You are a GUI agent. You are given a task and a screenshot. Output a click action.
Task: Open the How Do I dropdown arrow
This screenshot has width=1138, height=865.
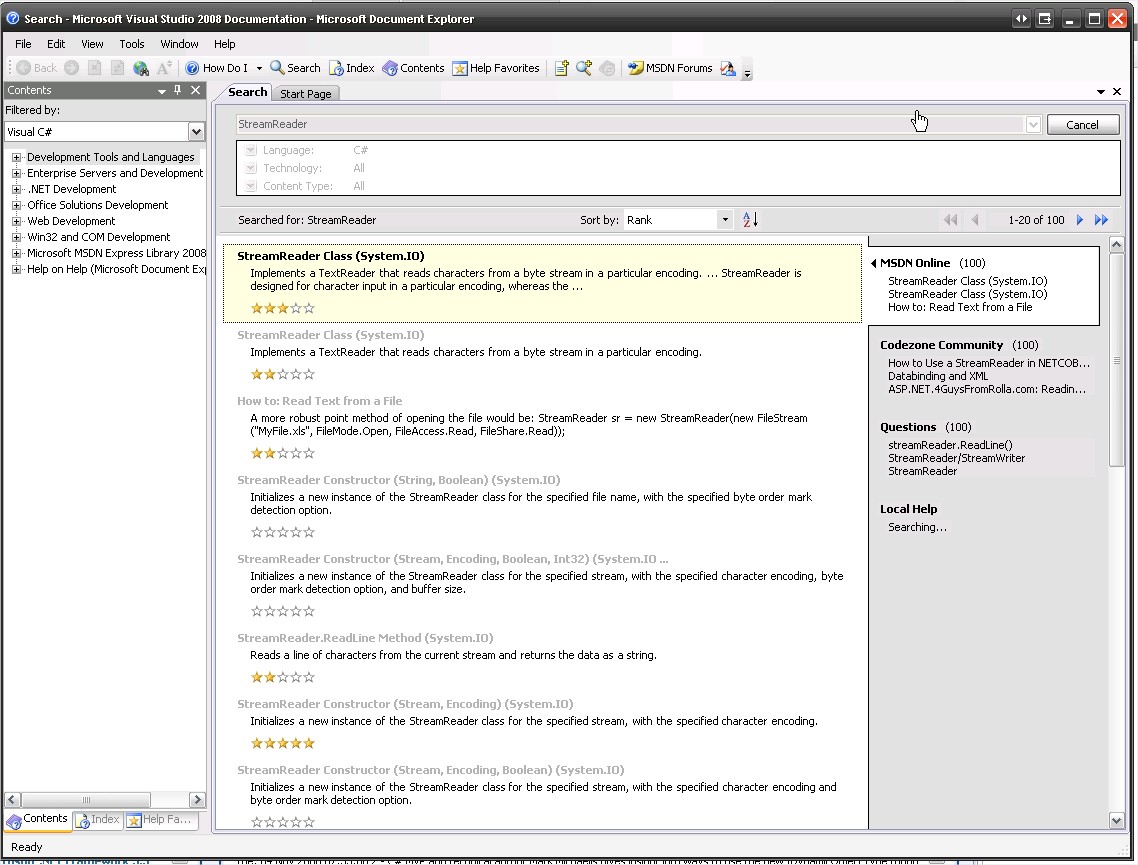[x=259, y=68]
